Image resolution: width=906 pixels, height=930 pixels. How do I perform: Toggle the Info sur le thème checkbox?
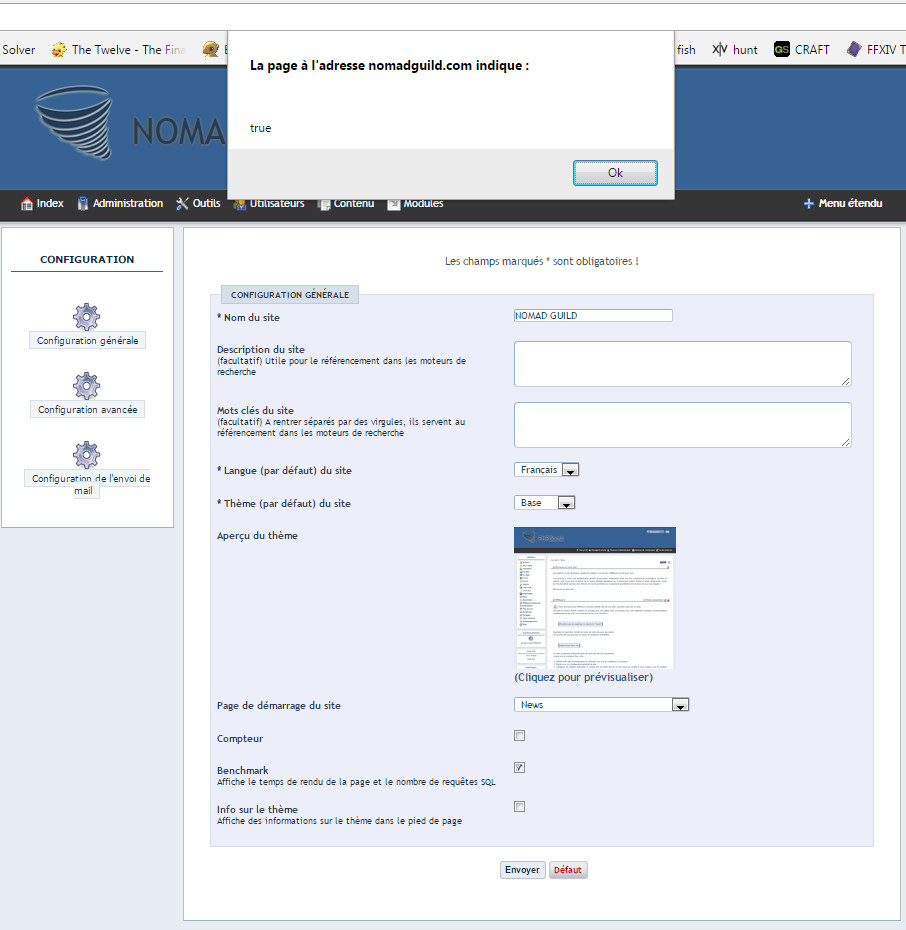click(x=519, y=806)
